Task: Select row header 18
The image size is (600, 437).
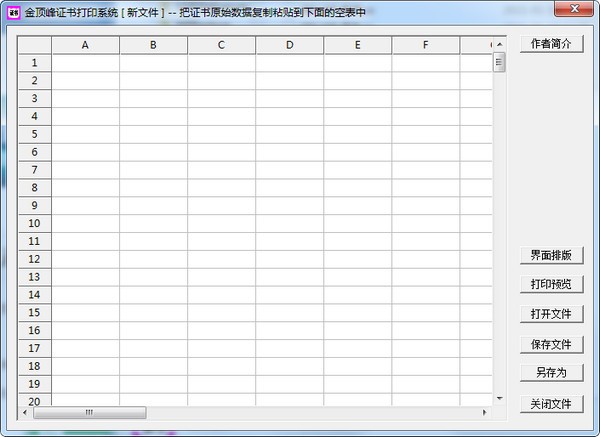Action: tap(35, 367)
